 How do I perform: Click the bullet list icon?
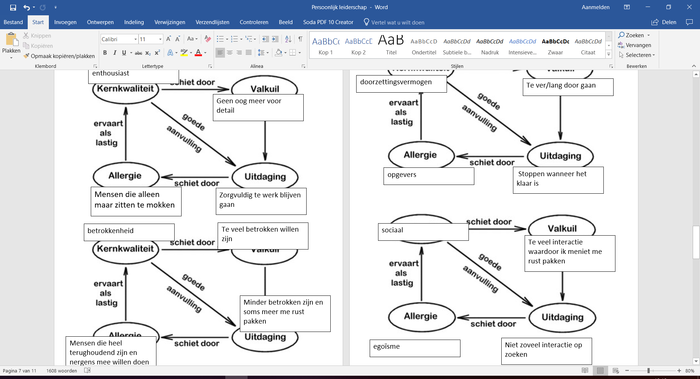click(x=220, y=39)
